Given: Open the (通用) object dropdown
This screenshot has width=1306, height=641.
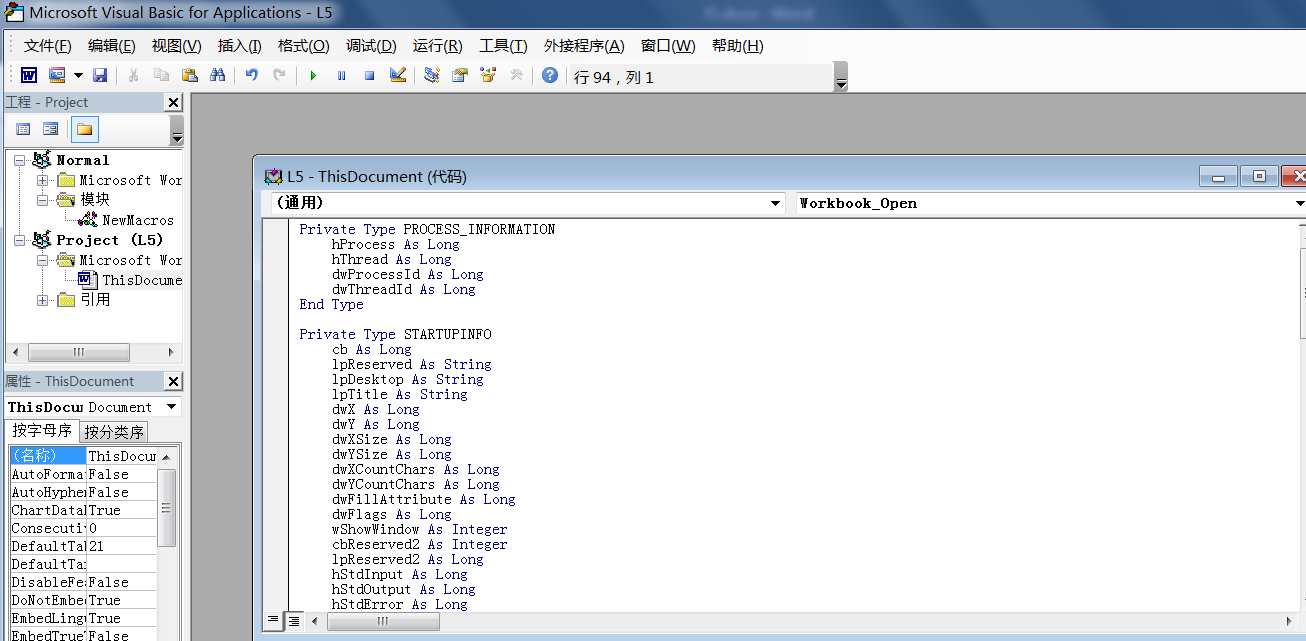Looking at the screenshot, I should 776,203.
